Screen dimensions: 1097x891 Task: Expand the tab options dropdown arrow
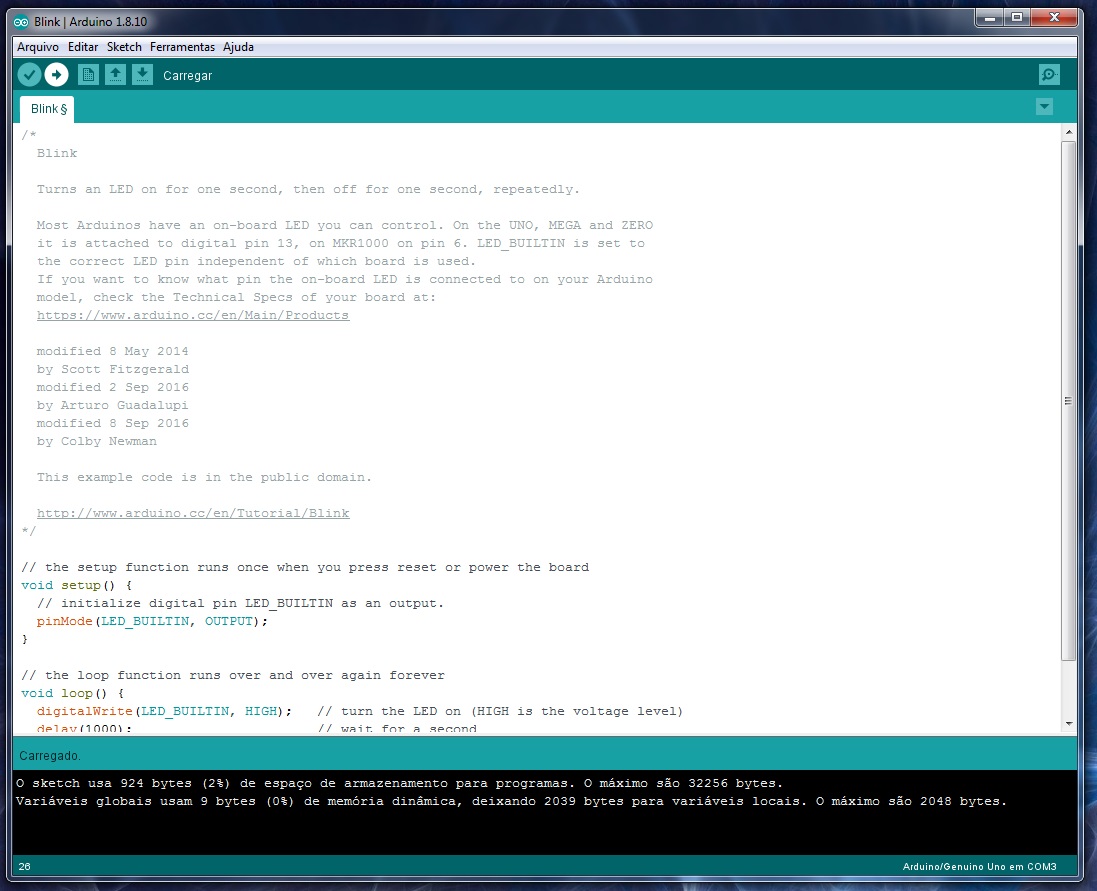1045,107
